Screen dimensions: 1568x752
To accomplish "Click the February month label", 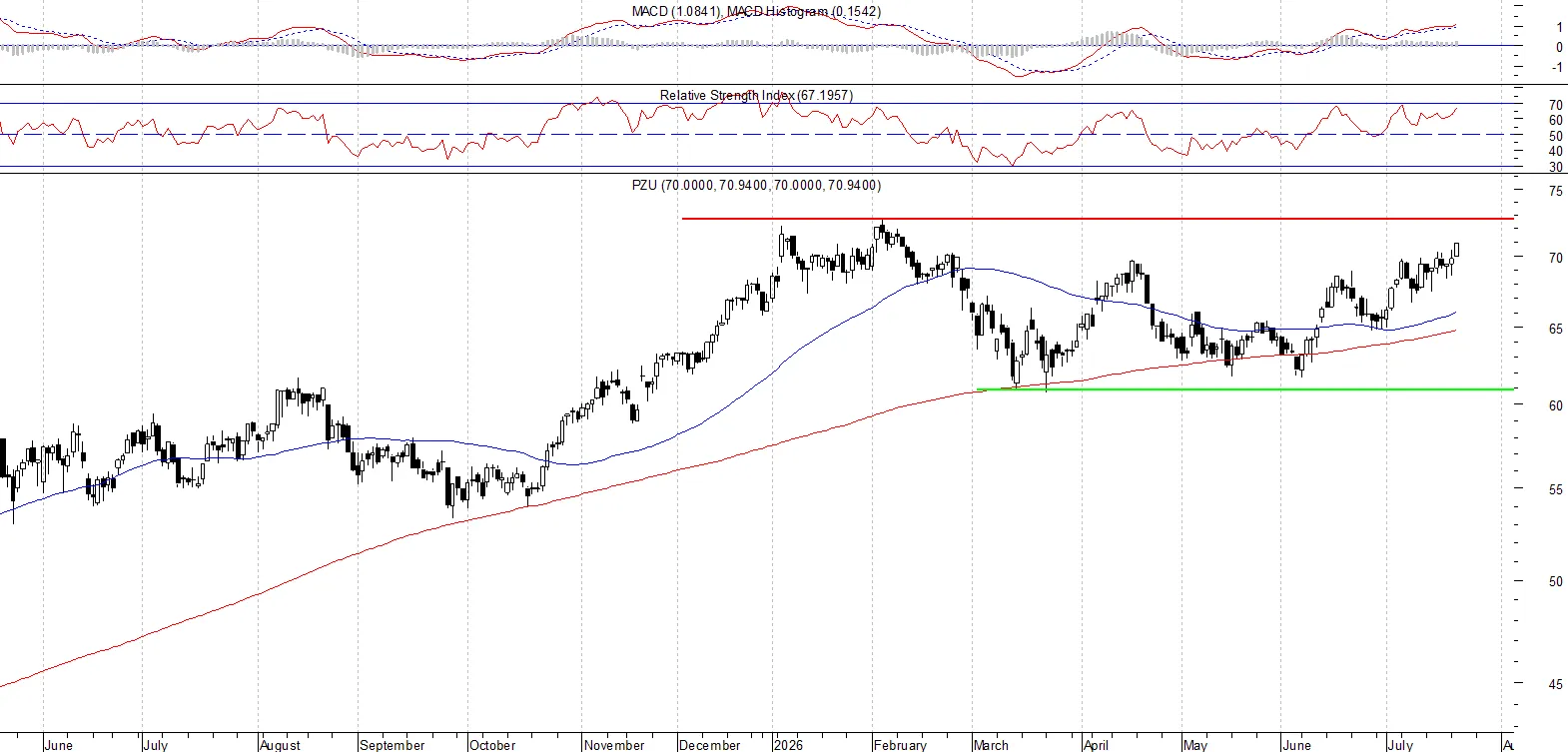I will click(x=900, y=745).
